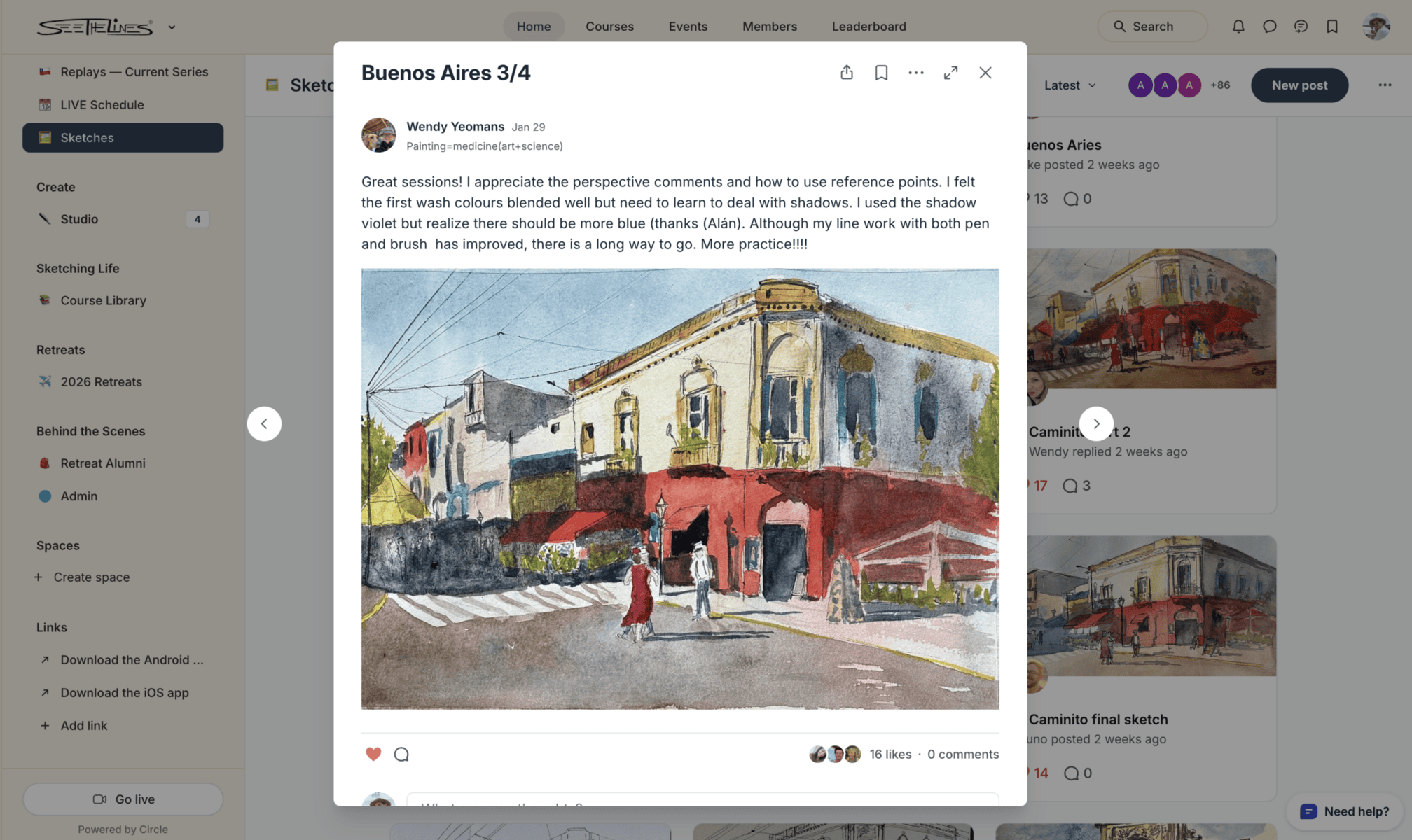The image size is (1412, 840).
Task: Click the Search field
Action: point(1152,27)
